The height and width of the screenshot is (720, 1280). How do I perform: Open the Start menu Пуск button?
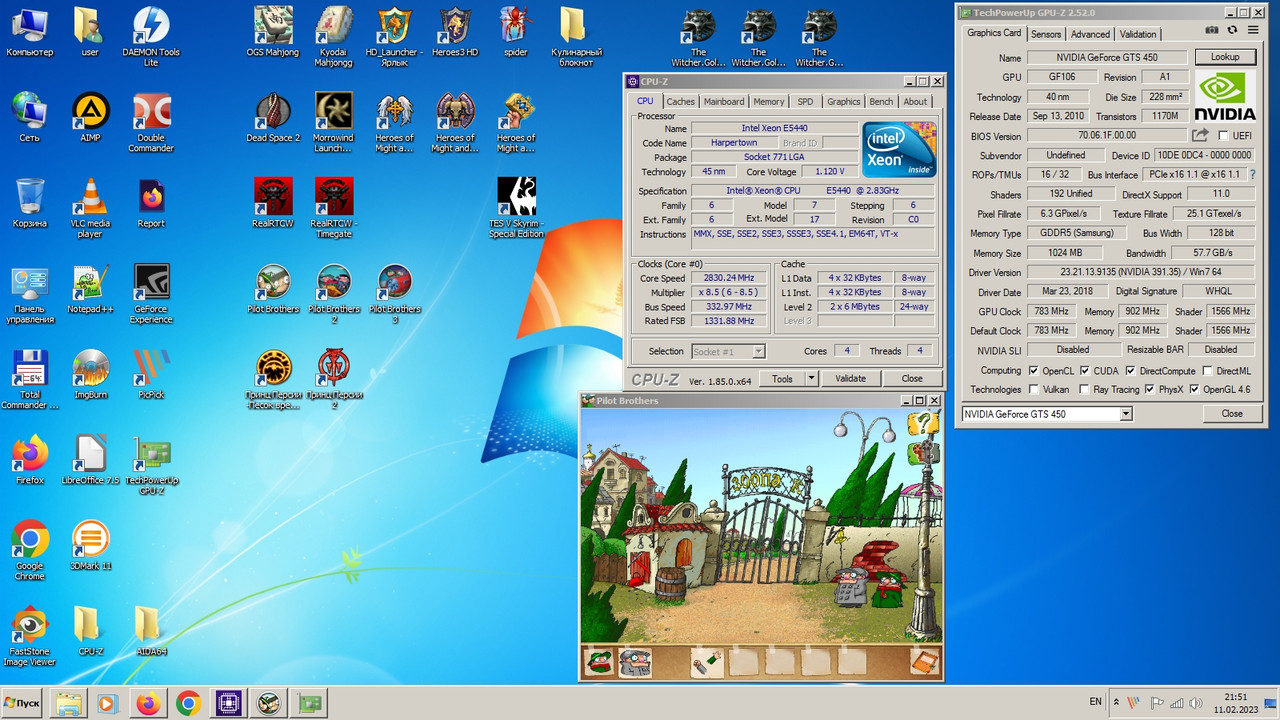[22, 703]
